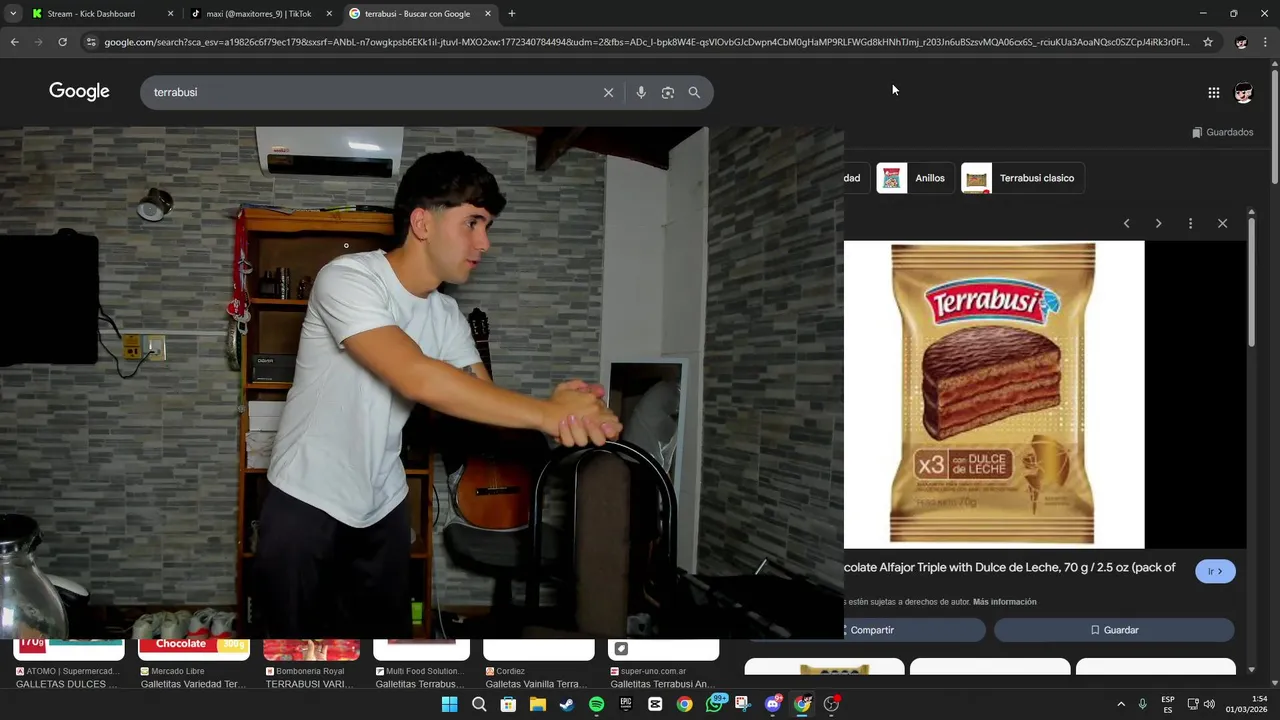
Task: Focus the Chrome address bar URL
Action: point(645,42)
